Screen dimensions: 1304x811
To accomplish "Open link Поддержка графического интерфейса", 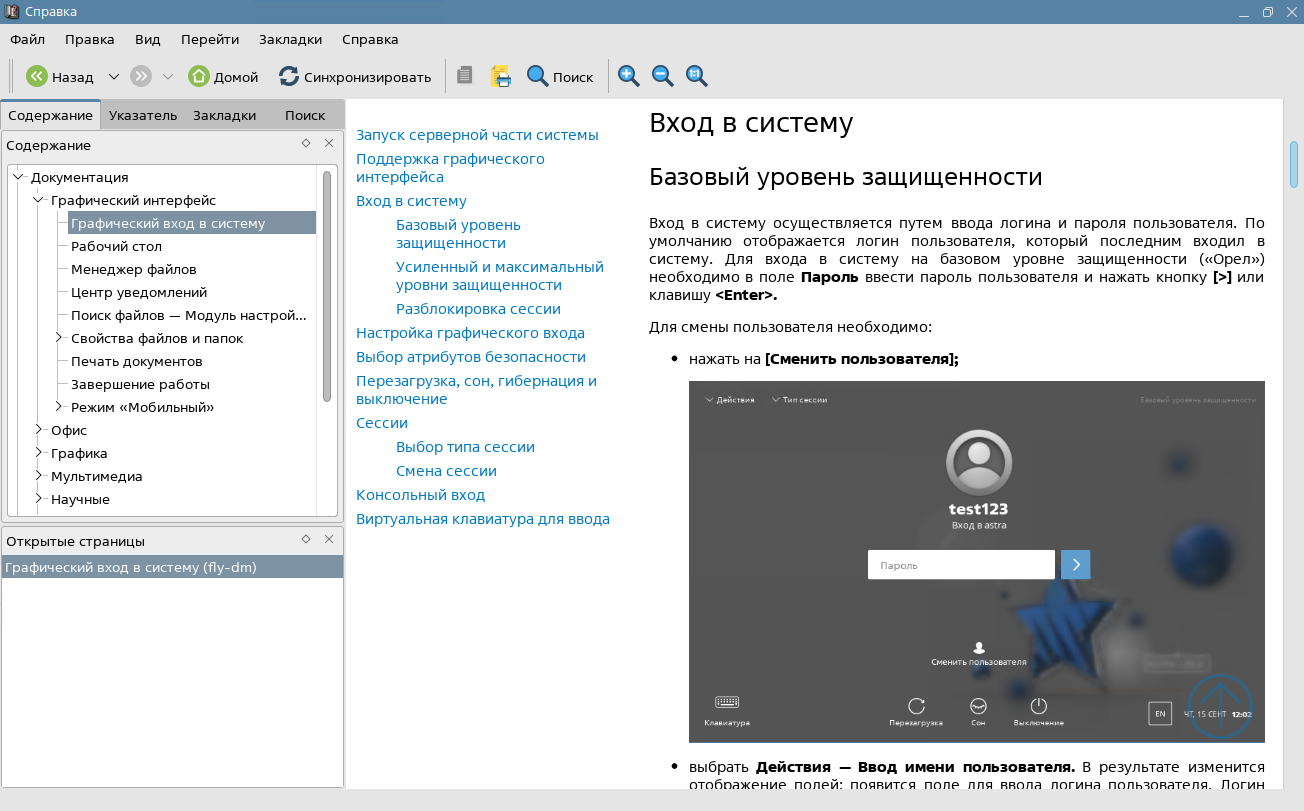I will point(450,168).
